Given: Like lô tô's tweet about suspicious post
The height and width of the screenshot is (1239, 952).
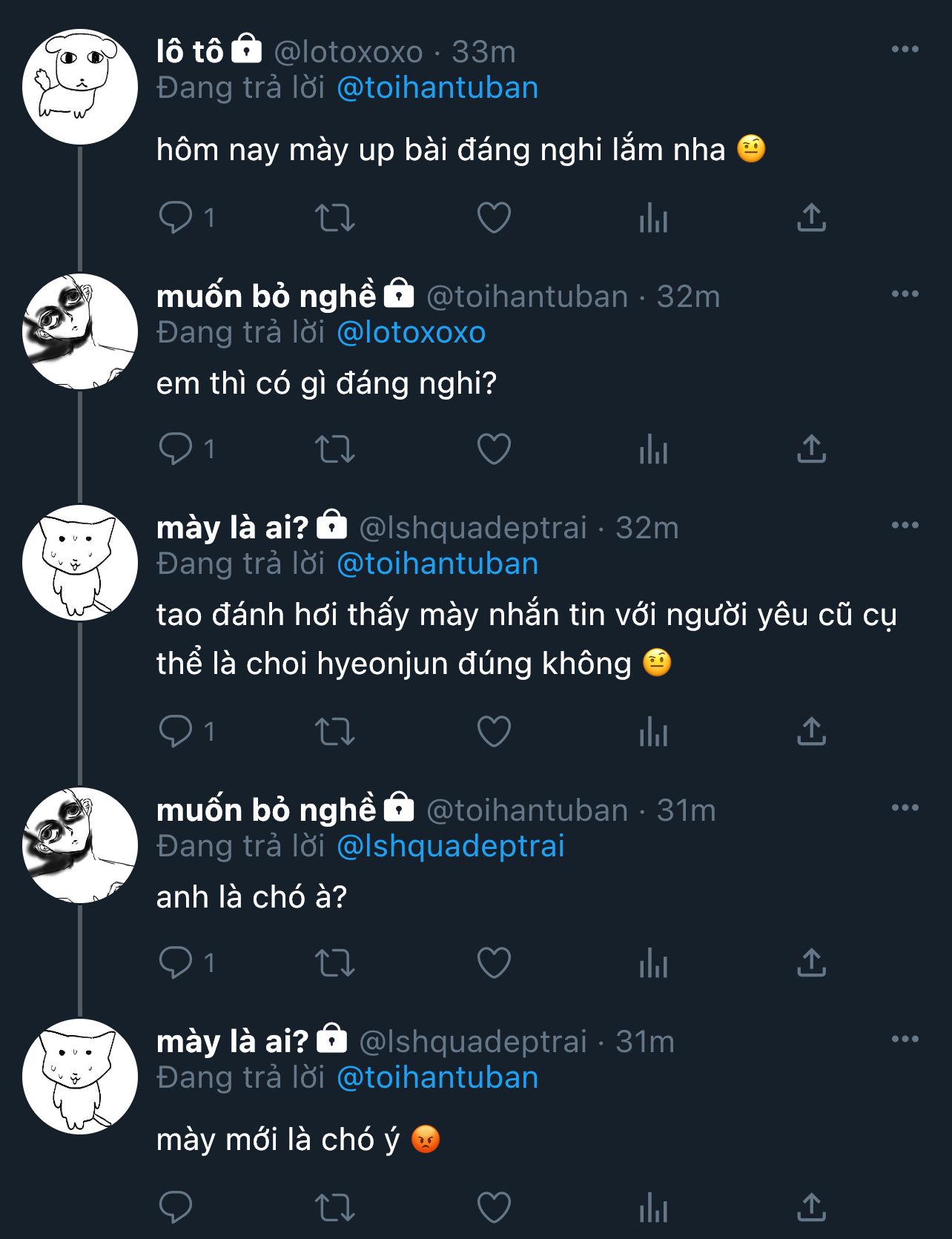Looking at the screenshot, I should point(494,218).
